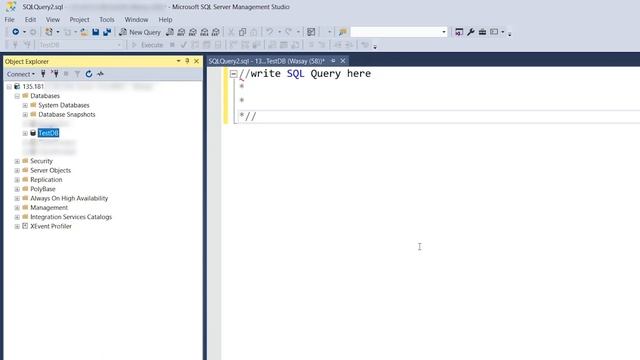The image size is (640, 360).
Task: Expand the Integration Services Catalogs folder
Action: pos(17,217)
